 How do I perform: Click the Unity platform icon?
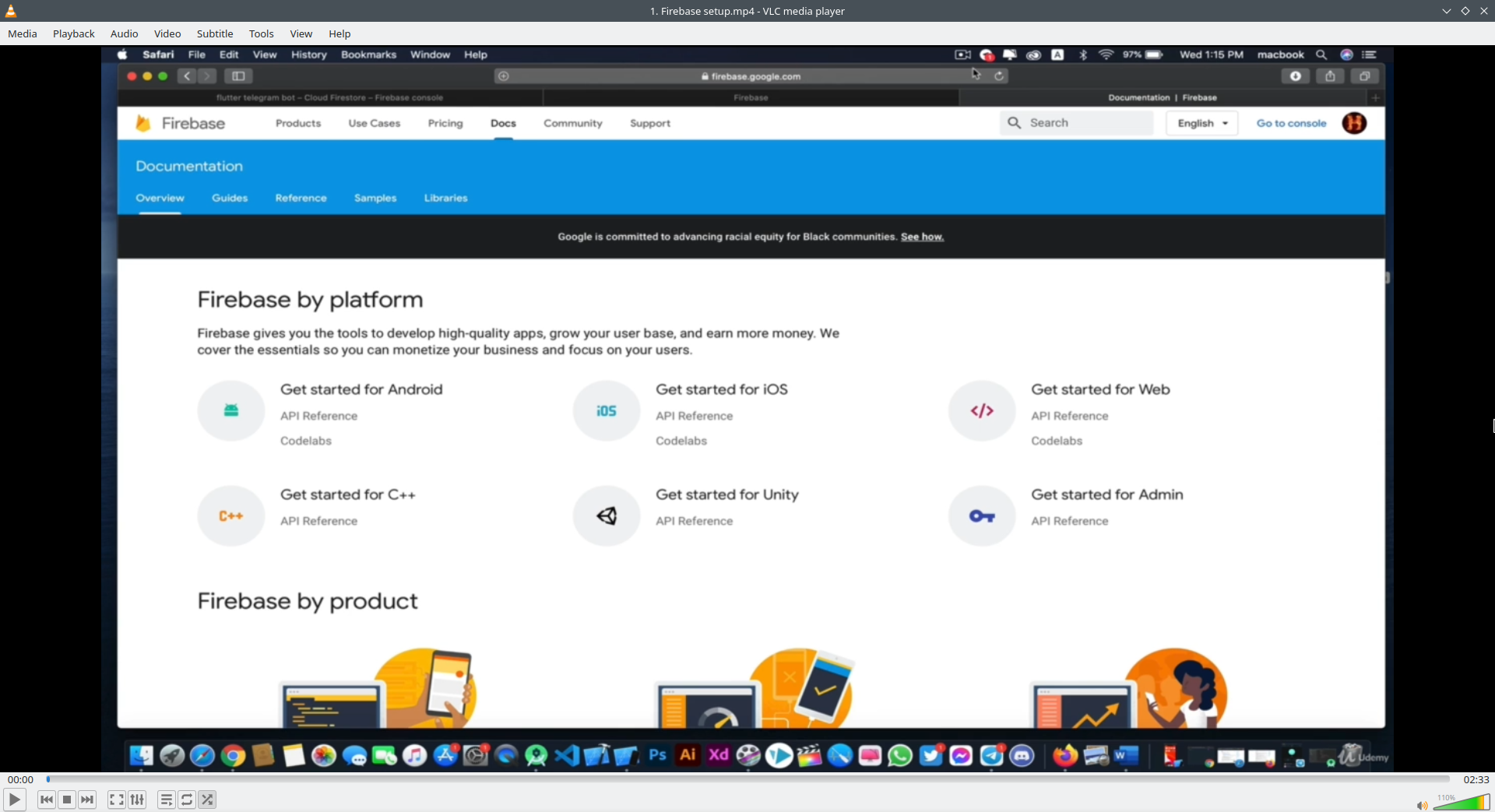coord(607,515)
